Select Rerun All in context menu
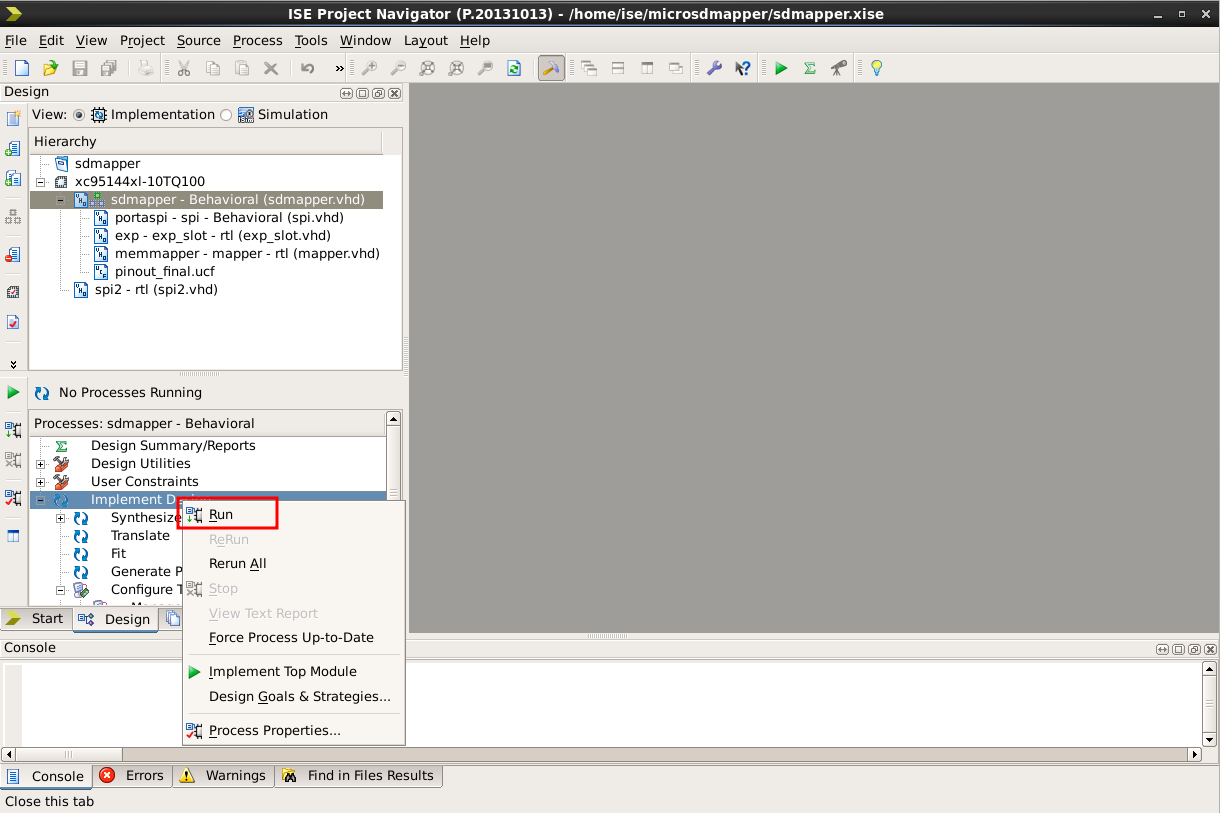The image size is (1220, 813). [x=237, y=564]
